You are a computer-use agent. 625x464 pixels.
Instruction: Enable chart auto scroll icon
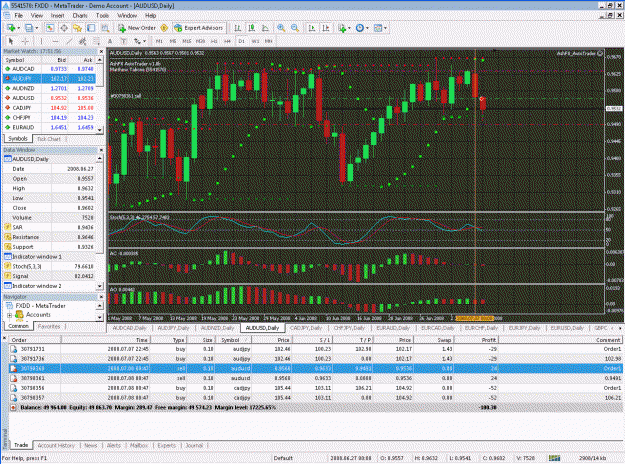(312, 28)
